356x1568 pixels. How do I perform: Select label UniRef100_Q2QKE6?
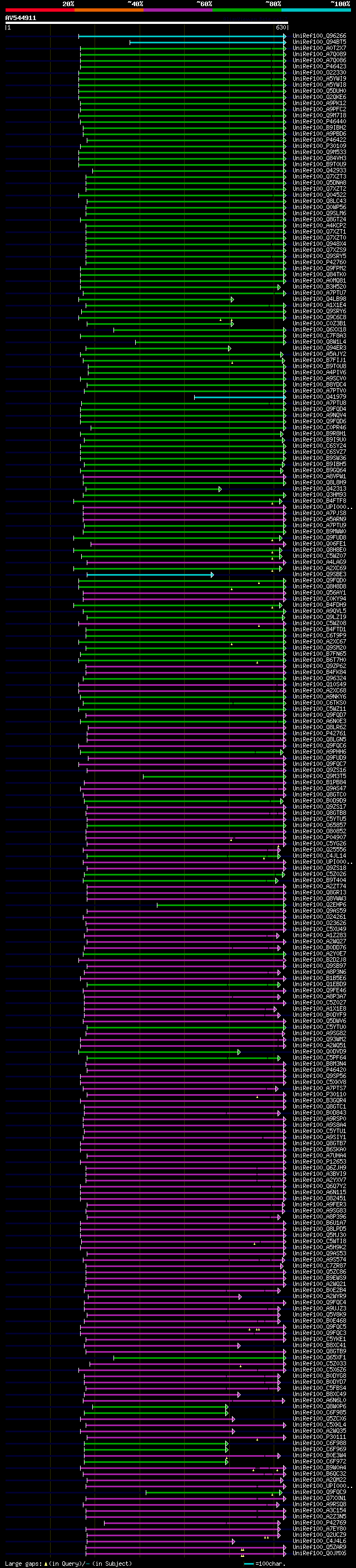point(319,97)
